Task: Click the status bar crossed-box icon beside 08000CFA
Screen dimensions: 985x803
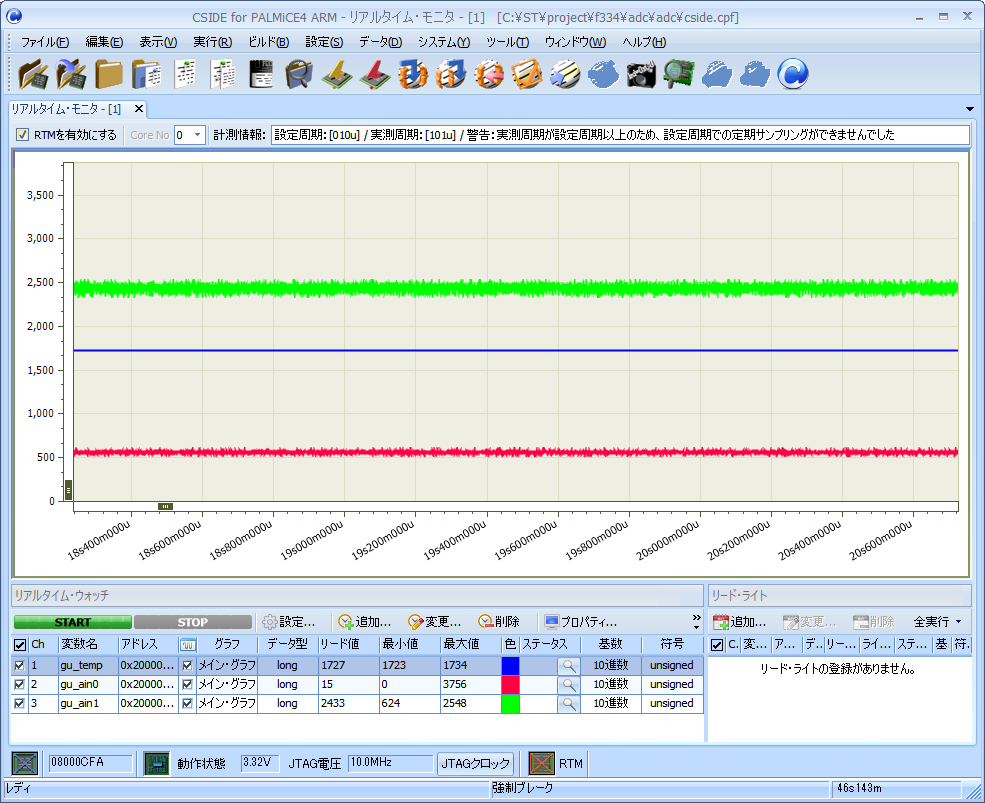Action: click(25, 763)
